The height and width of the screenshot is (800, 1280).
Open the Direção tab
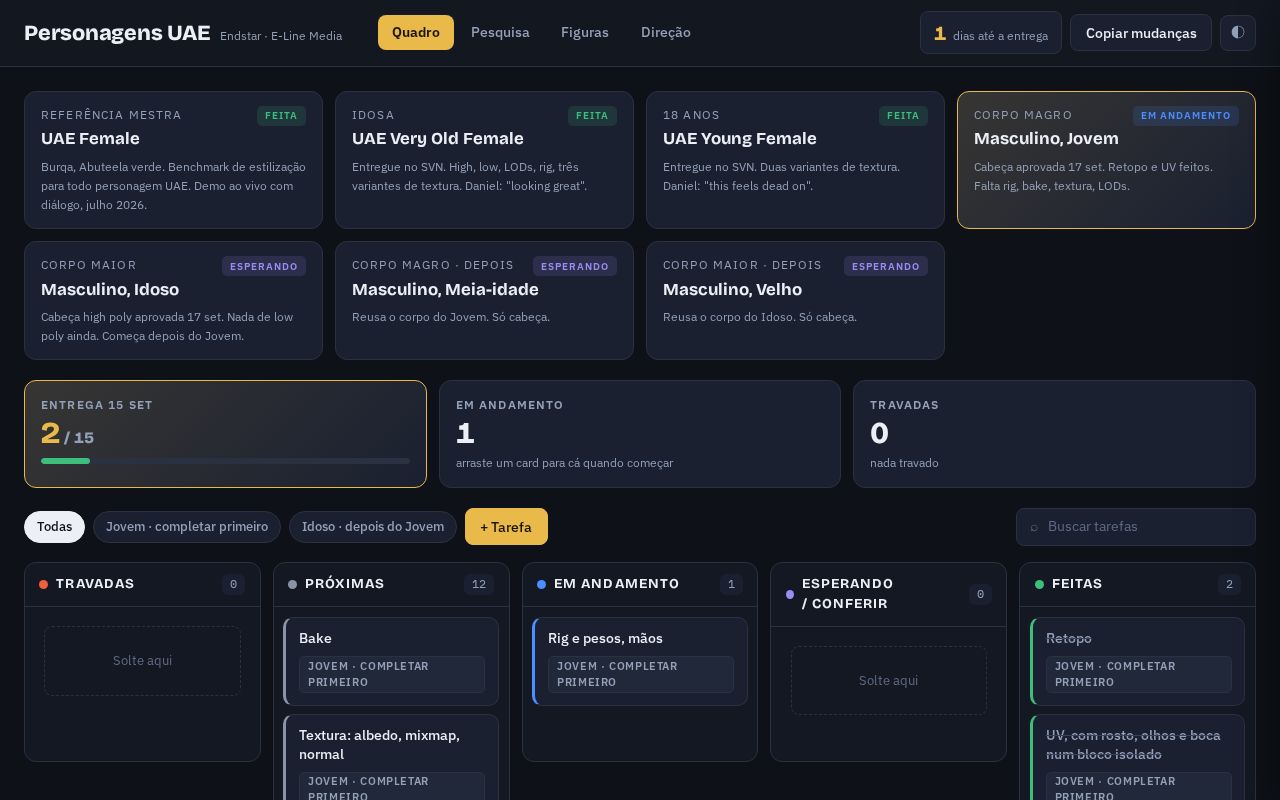click(x=666, y=32)
